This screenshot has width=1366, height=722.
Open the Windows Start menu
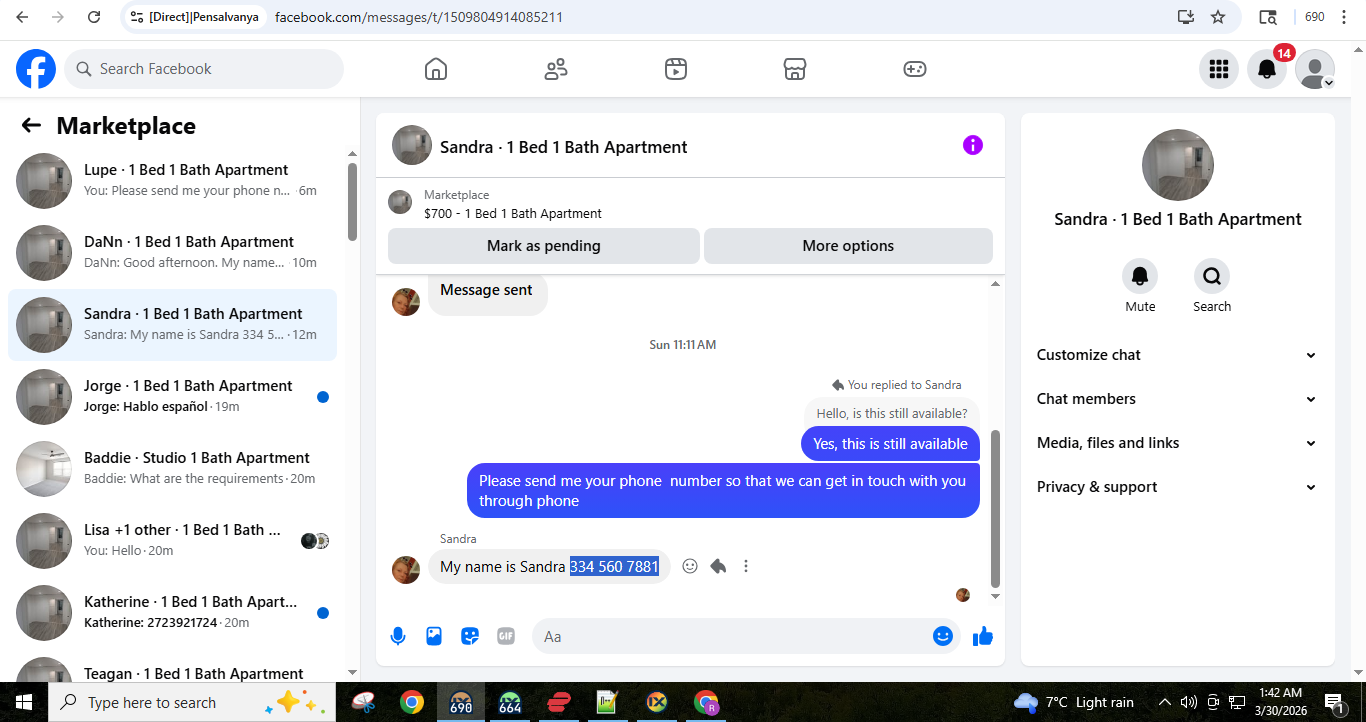[24, 702]
